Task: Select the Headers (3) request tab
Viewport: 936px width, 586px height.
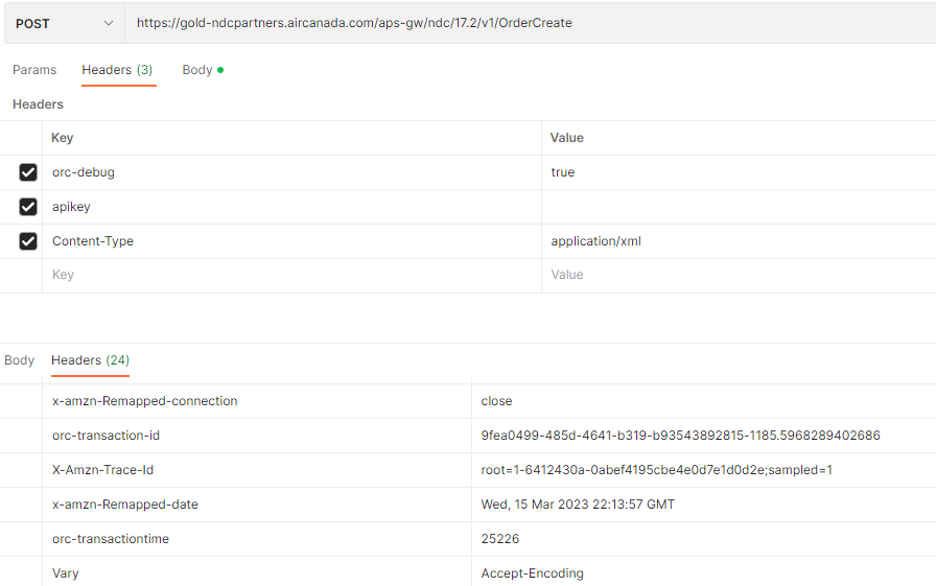Action: point(118,70)
